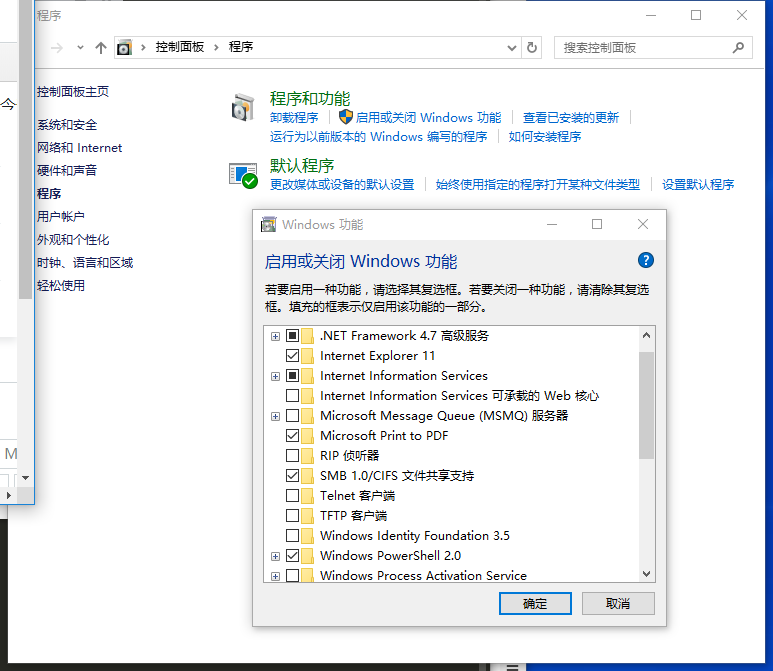Enable RIP 侦听器 checkbox
773x671 pixels.
click(x=292, y=456)
